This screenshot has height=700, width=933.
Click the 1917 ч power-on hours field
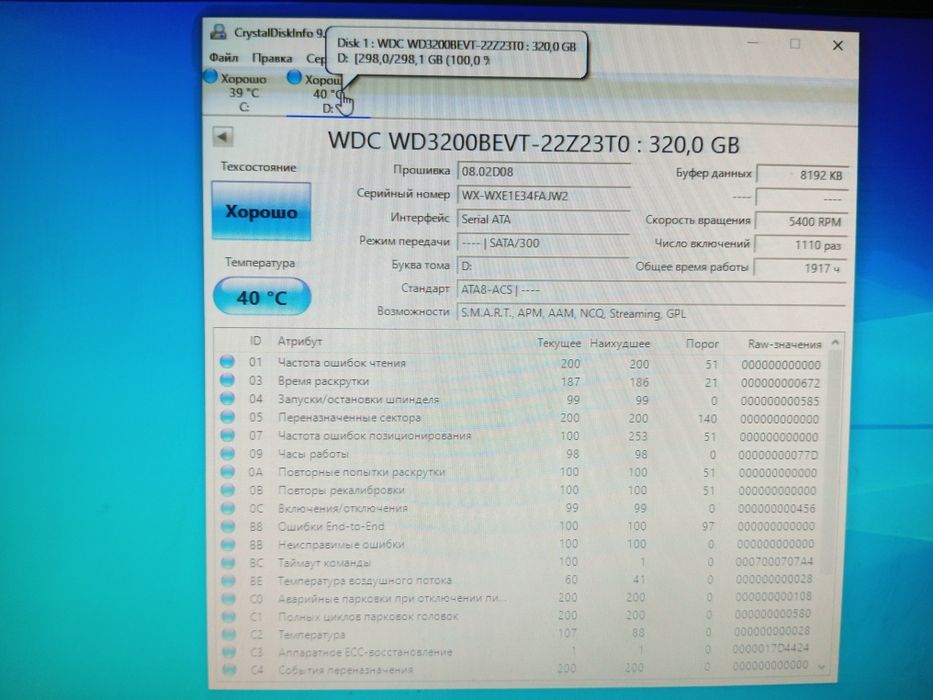click(801, 268)
